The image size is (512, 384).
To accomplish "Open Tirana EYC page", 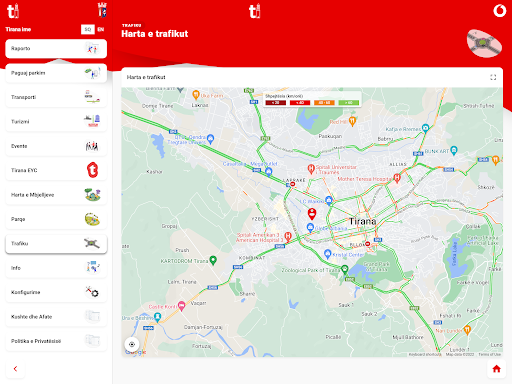I will tap(56, 170).
